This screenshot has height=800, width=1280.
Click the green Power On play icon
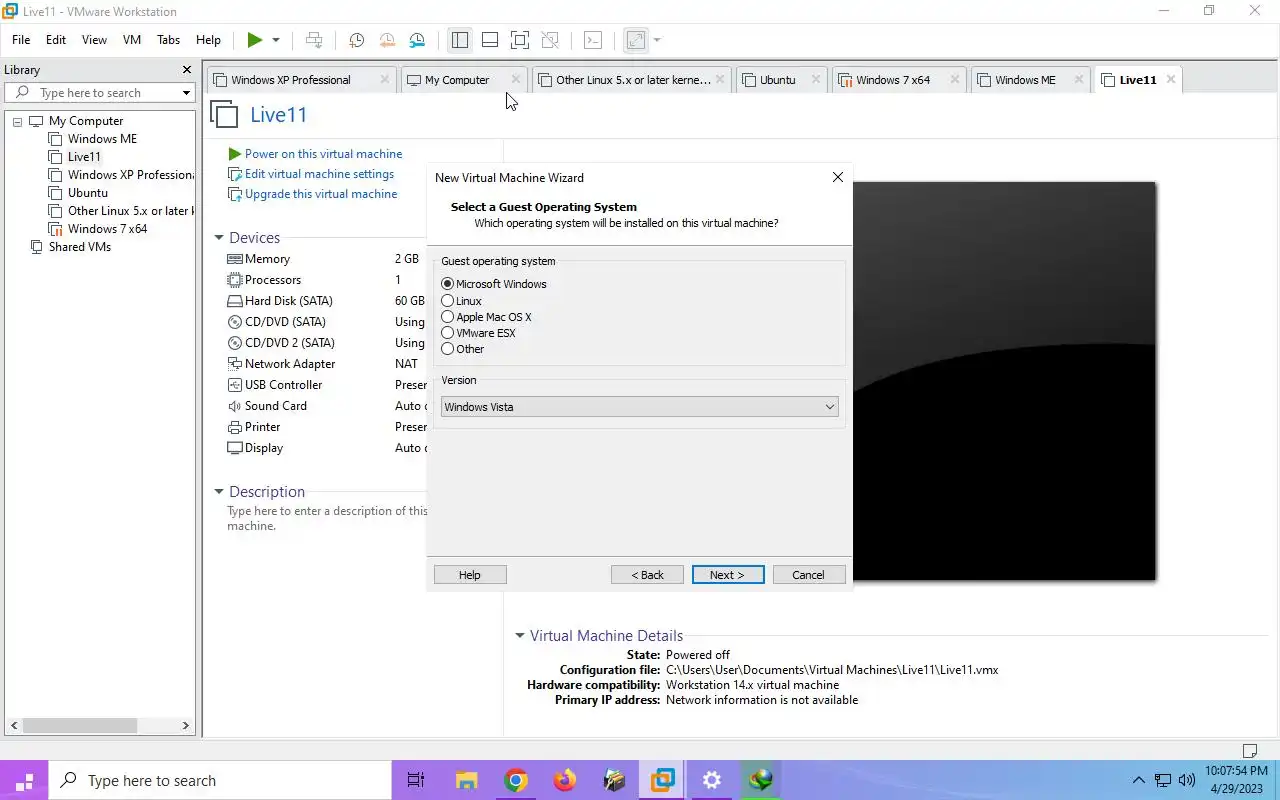[255, 40]
